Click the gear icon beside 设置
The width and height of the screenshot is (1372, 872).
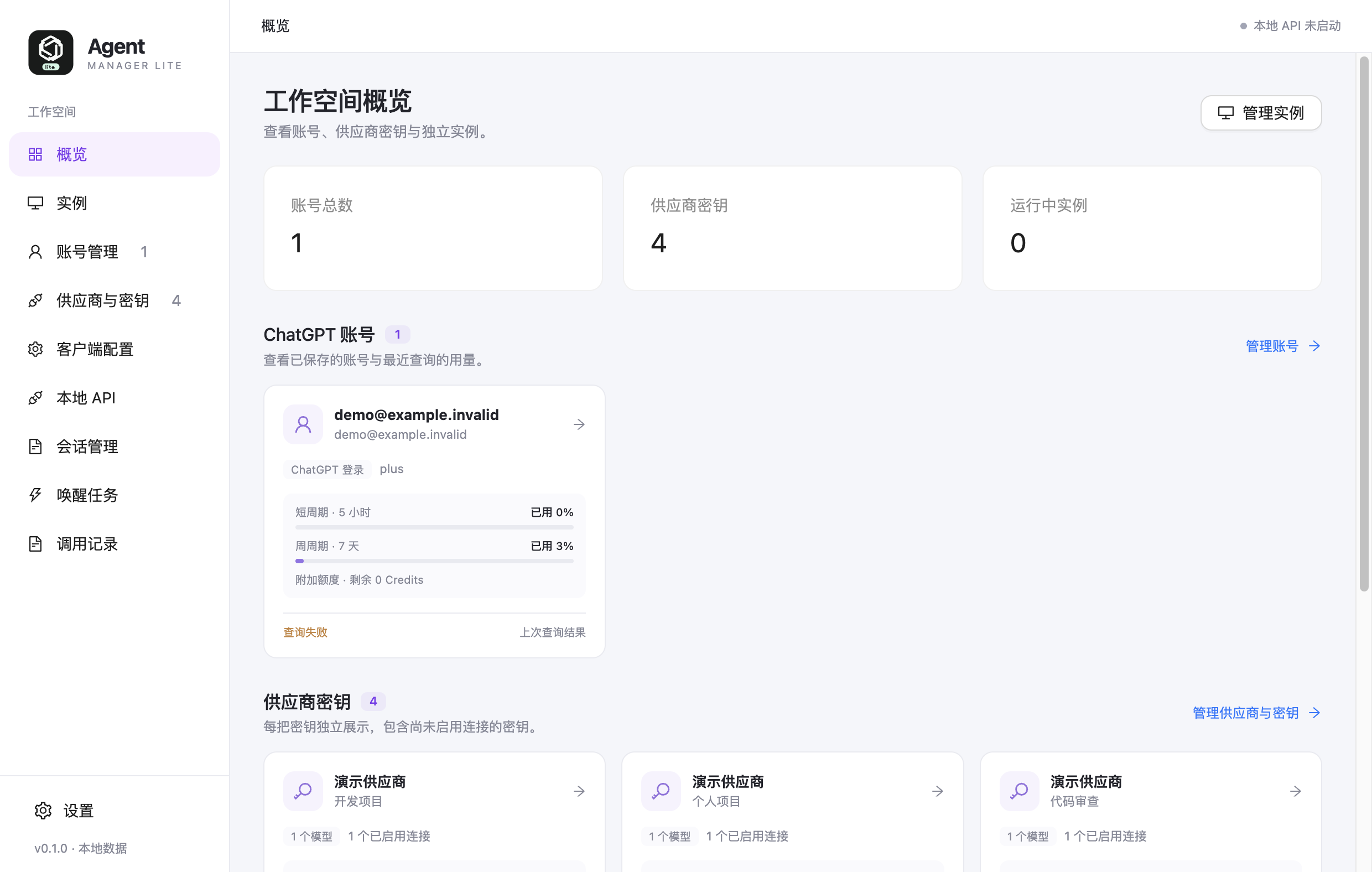(x=43, y=811)
